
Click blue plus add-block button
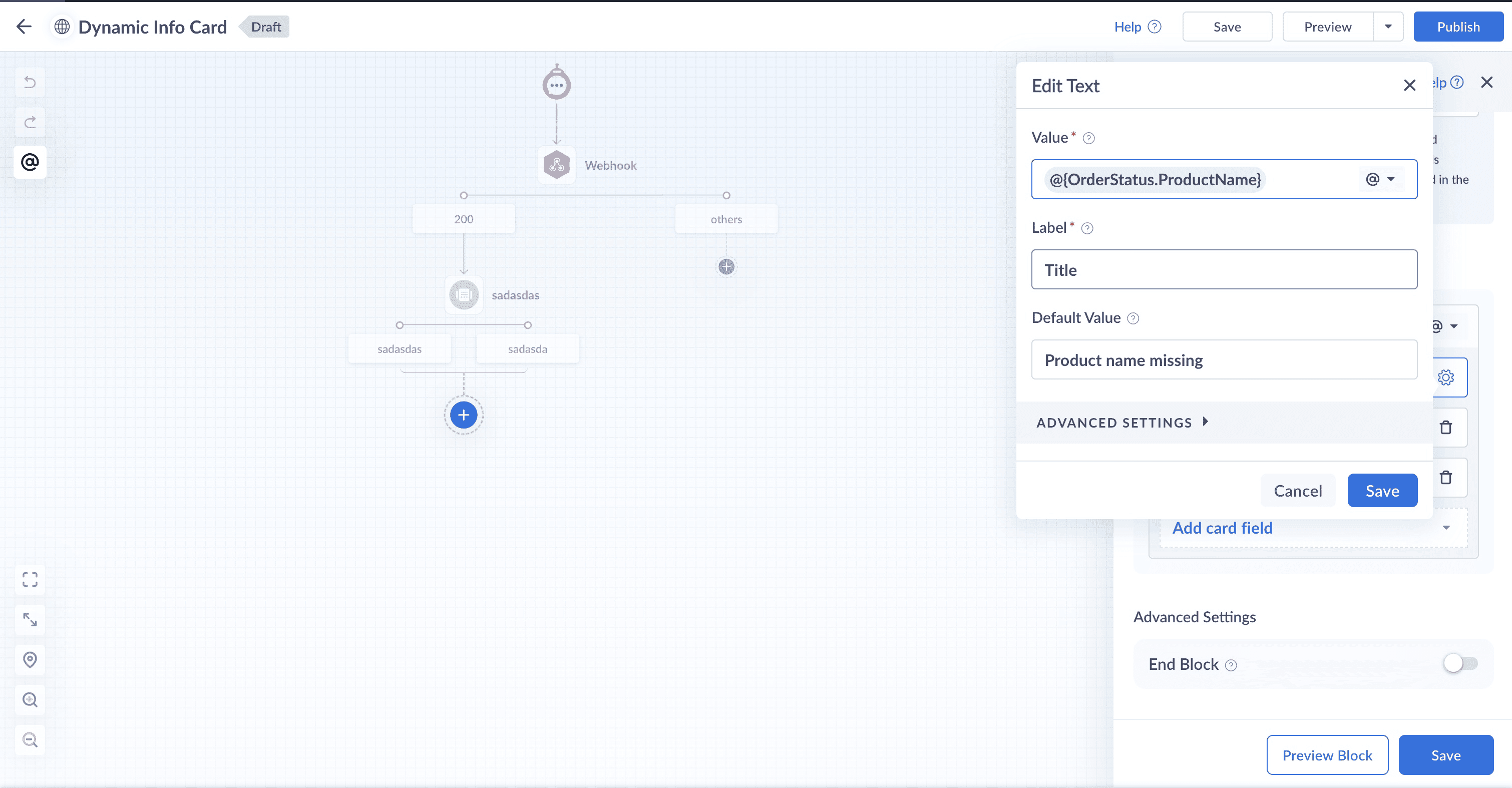point(463,415)
